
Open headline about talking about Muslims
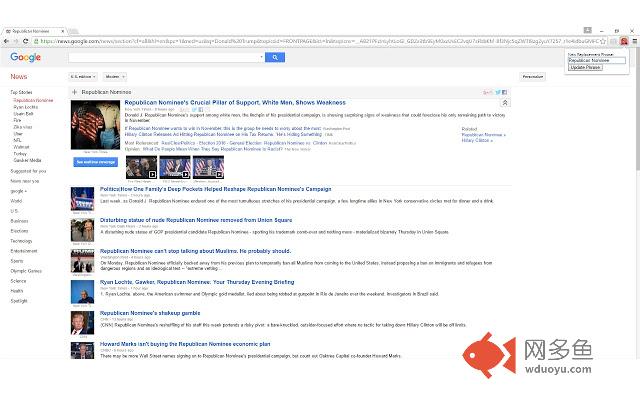pyautogui.click(x=196, y=251)
